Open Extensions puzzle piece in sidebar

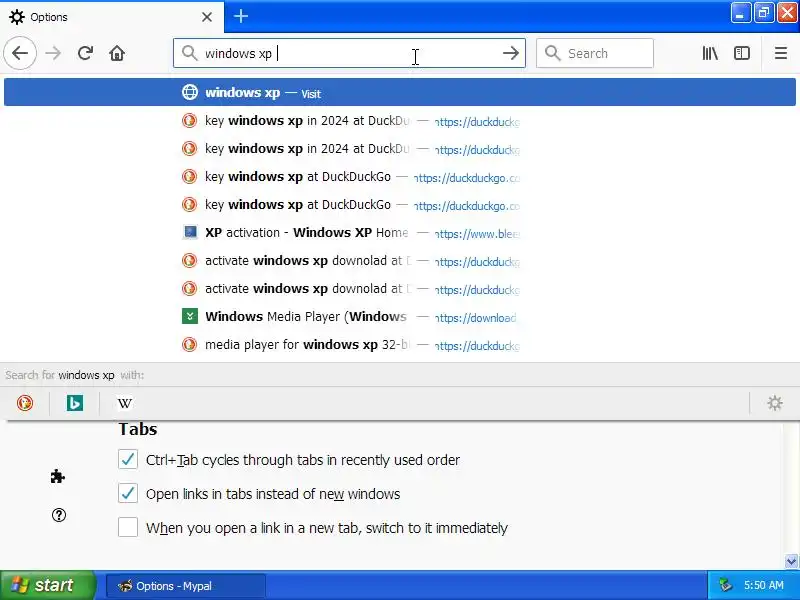58,477
